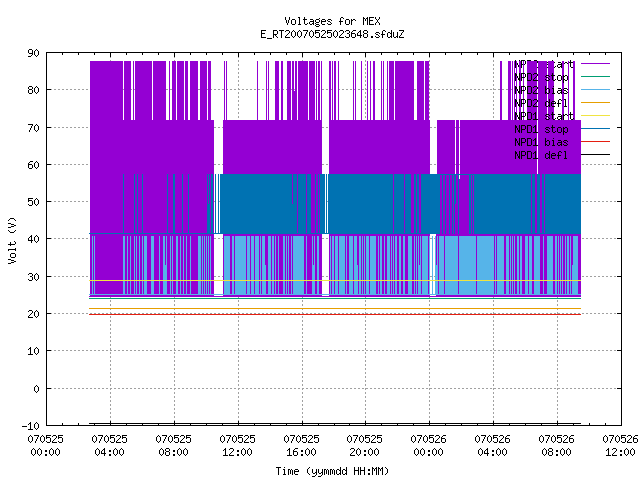Viewport: 640px width, 480px height.
Task: Click the black NPD1 defl trace near -10 V
Action: pyautogui.click(x=335, y=424)
